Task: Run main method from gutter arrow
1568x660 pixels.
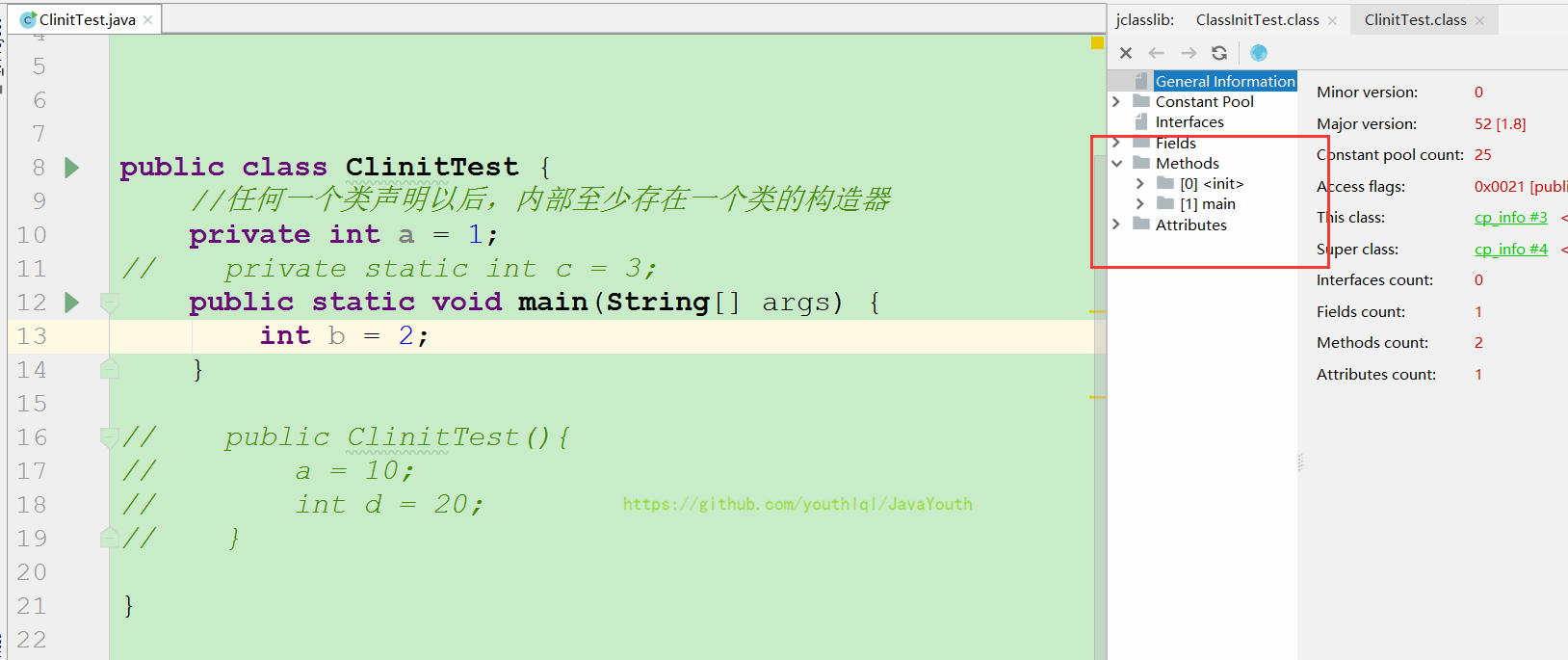Action: pyautogui.click(x=71, y=303)
